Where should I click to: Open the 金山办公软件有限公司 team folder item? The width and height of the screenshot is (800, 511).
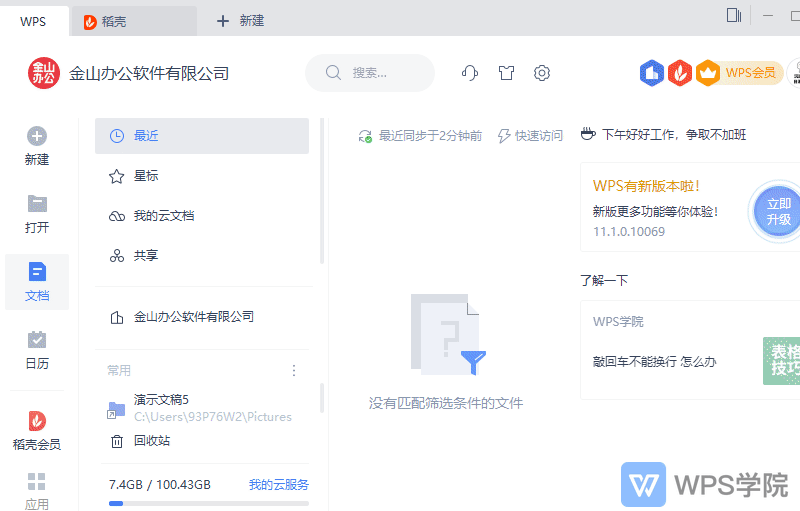tap(202, 317)
